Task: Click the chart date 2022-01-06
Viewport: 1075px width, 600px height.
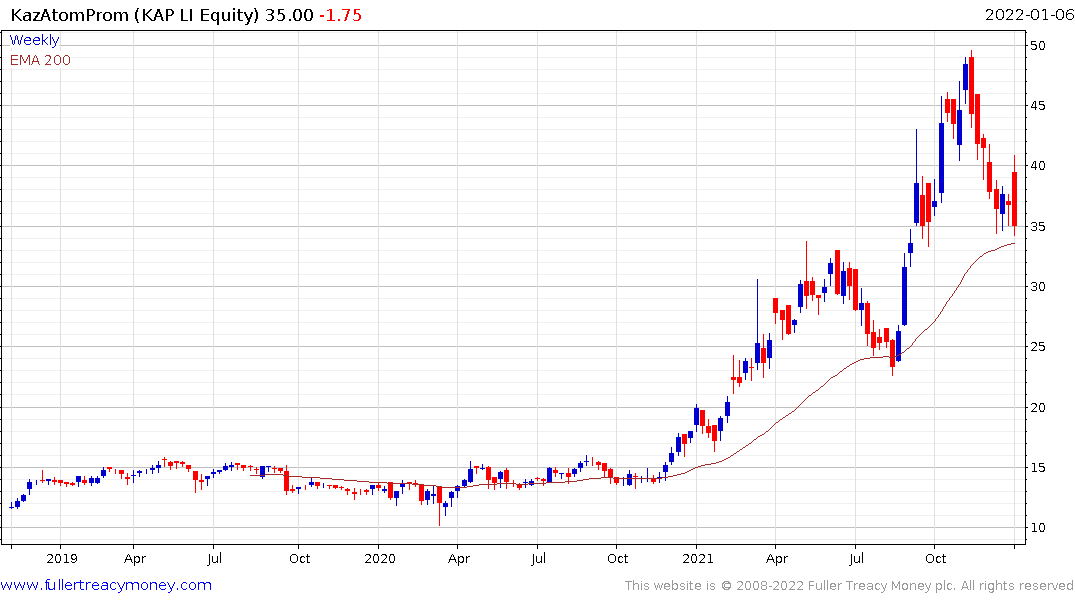Action: click(x=1029, y=15)
